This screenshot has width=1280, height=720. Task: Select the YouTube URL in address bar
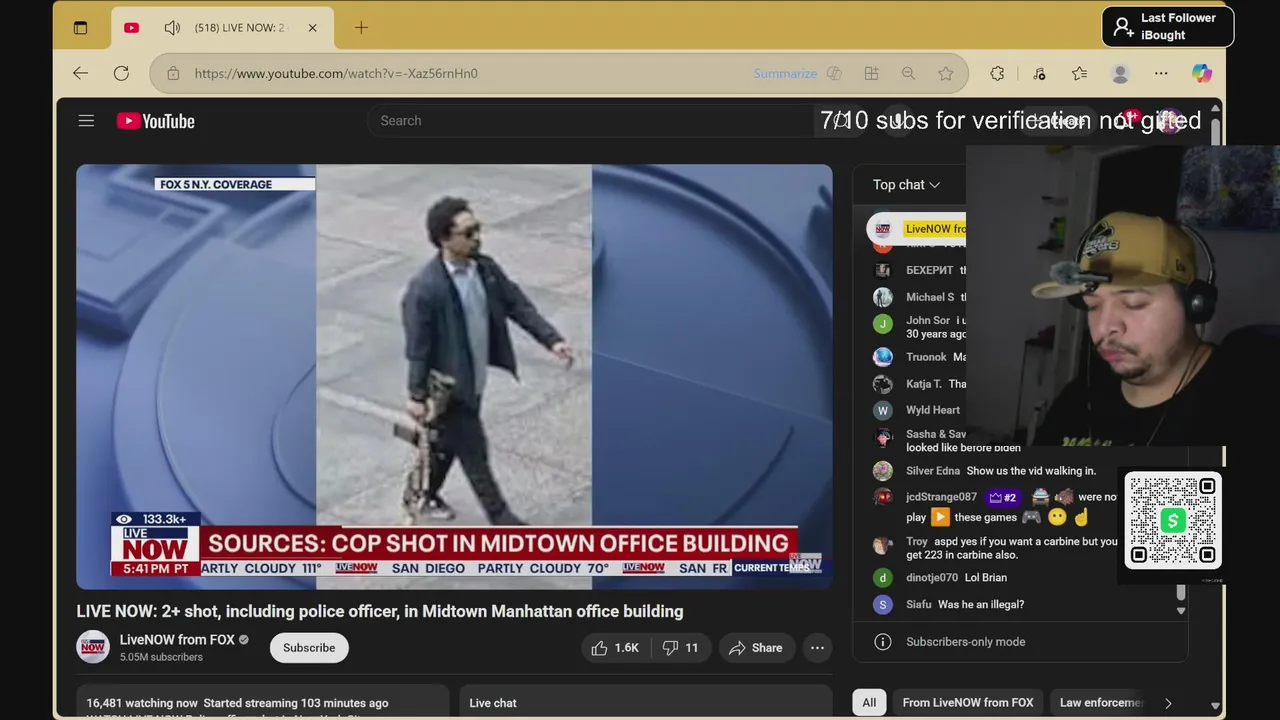click(x=336, y=73)
